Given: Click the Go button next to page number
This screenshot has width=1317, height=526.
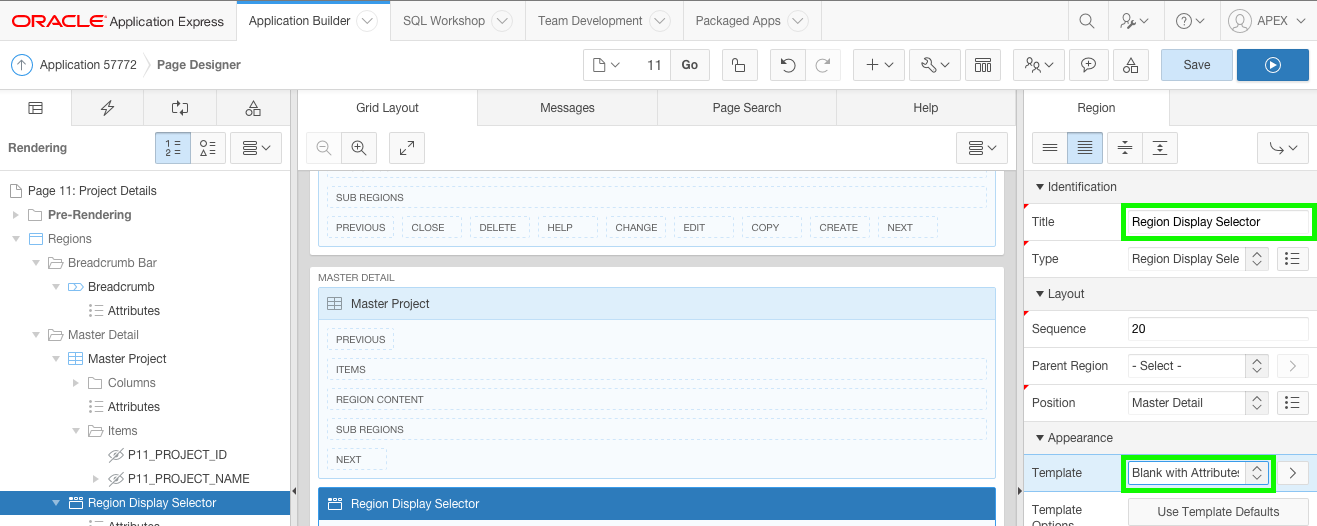Looking at the screenshot, I should click(x=690, y=65).
